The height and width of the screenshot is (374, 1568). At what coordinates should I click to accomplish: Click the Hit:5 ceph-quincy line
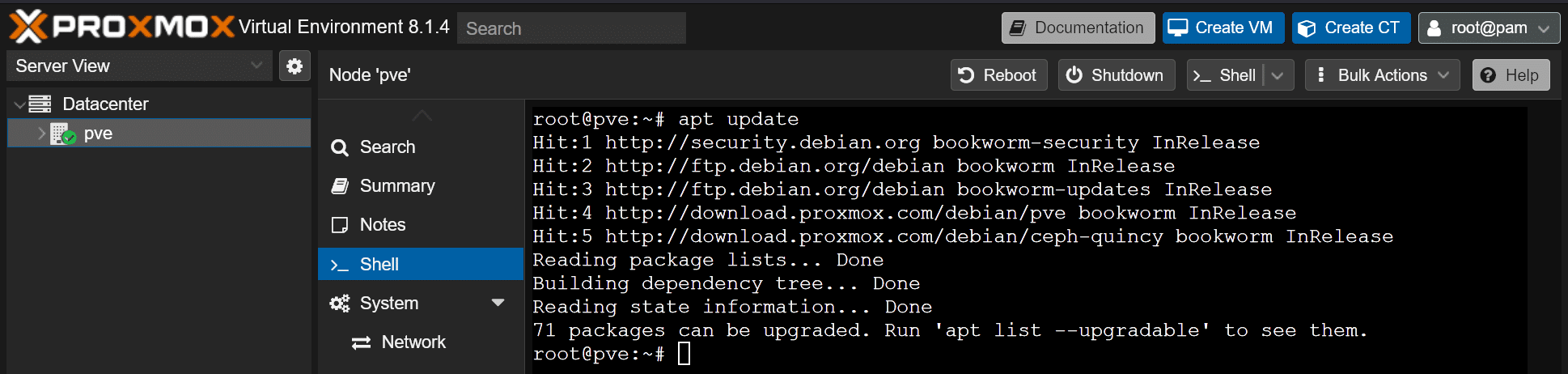[963, 236]
